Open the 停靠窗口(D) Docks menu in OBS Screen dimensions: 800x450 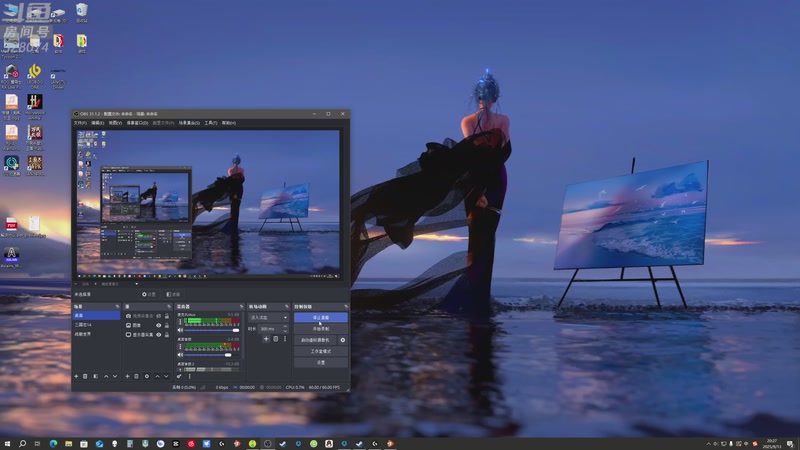[137, 123]
